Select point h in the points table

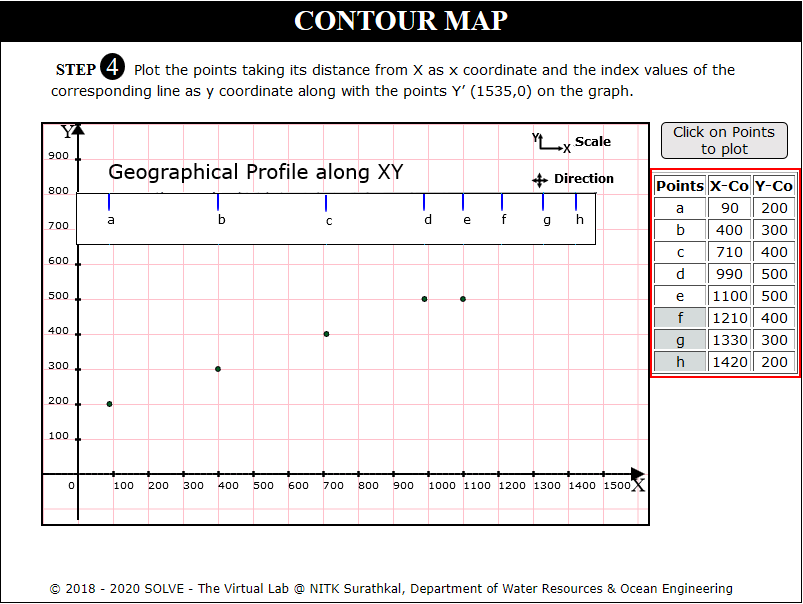click(680, 362)
